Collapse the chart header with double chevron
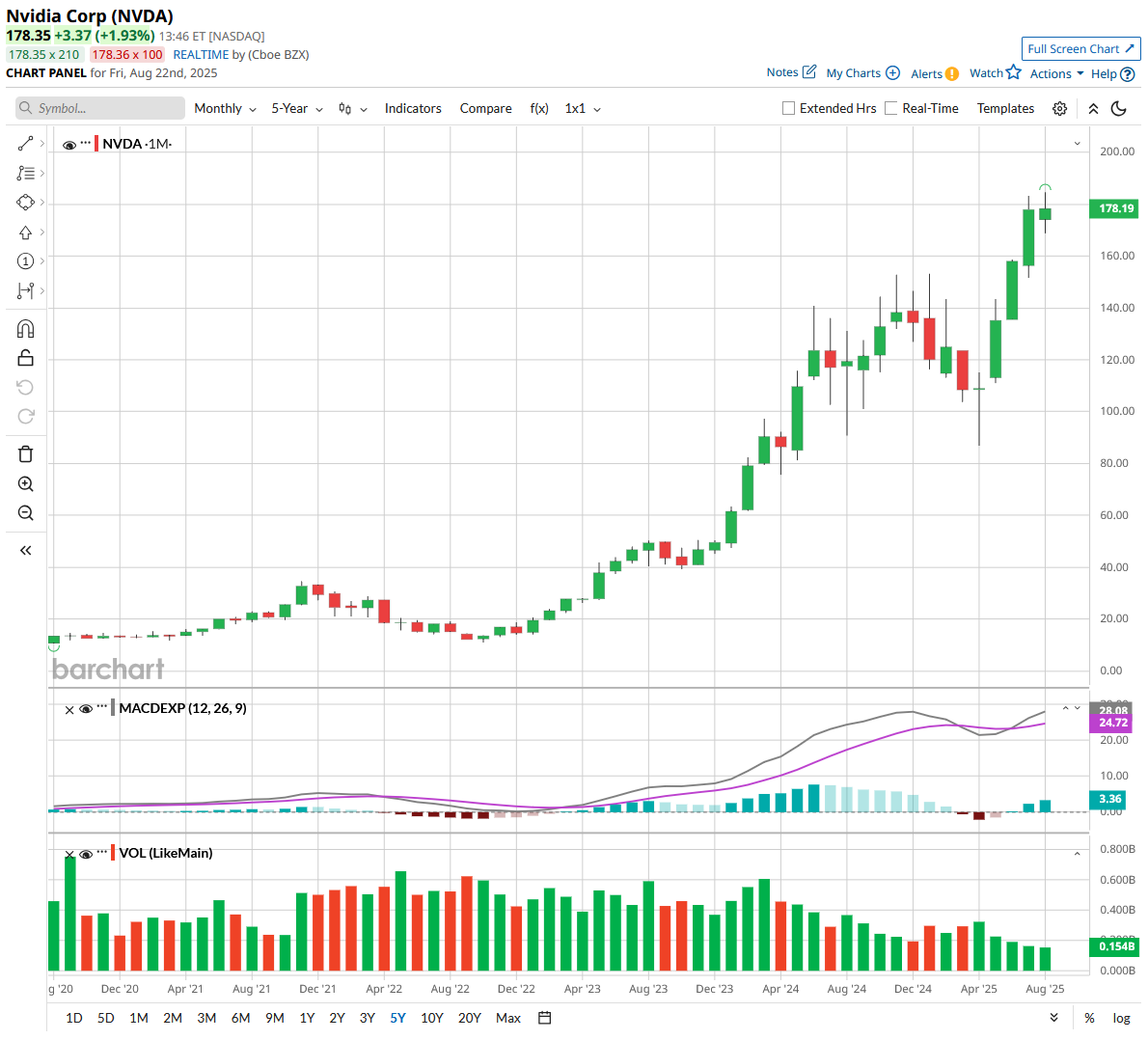 point(1093,108)
